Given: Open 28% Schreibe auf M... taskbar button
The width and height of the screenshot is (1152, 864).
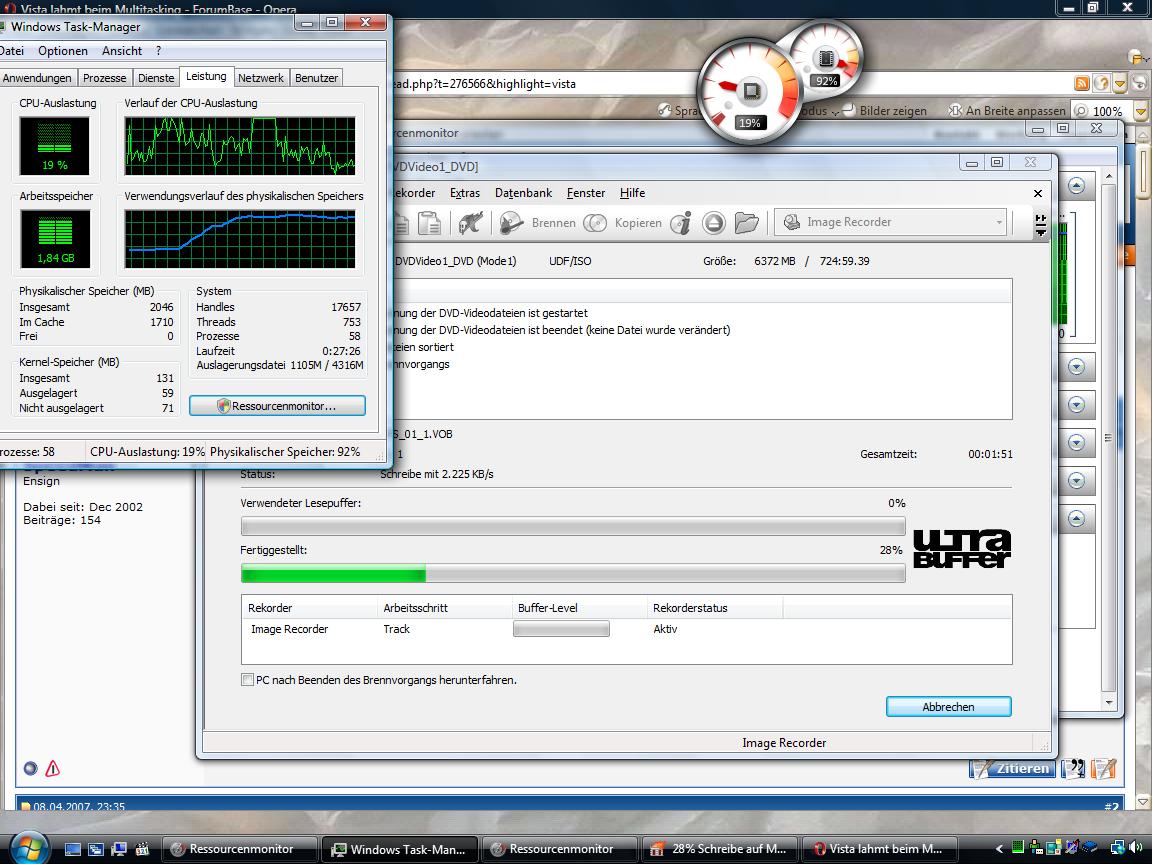Looking at the screenshot, I should [720, 849].
